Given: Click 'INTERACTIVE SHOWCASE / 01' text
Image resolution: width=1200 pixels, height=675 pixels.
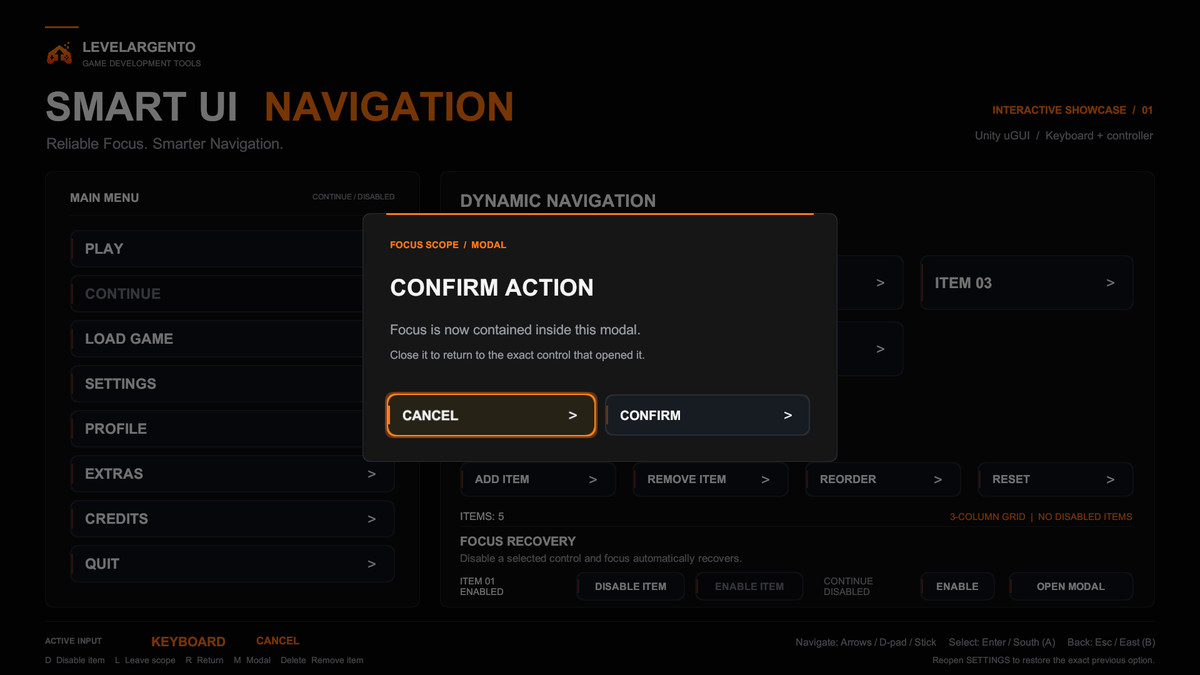Looking at the screenshot, I should tap(1072, 110).
